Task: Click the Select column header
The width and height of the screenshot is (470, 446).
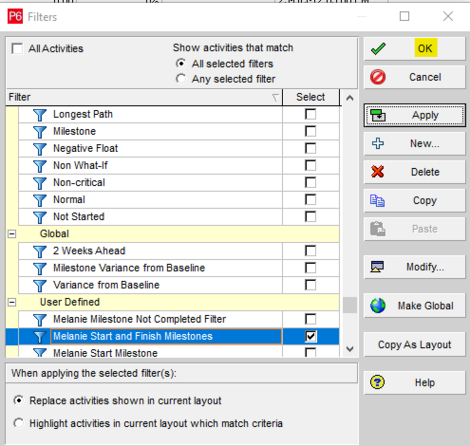Action: click(x=311, y=97)
